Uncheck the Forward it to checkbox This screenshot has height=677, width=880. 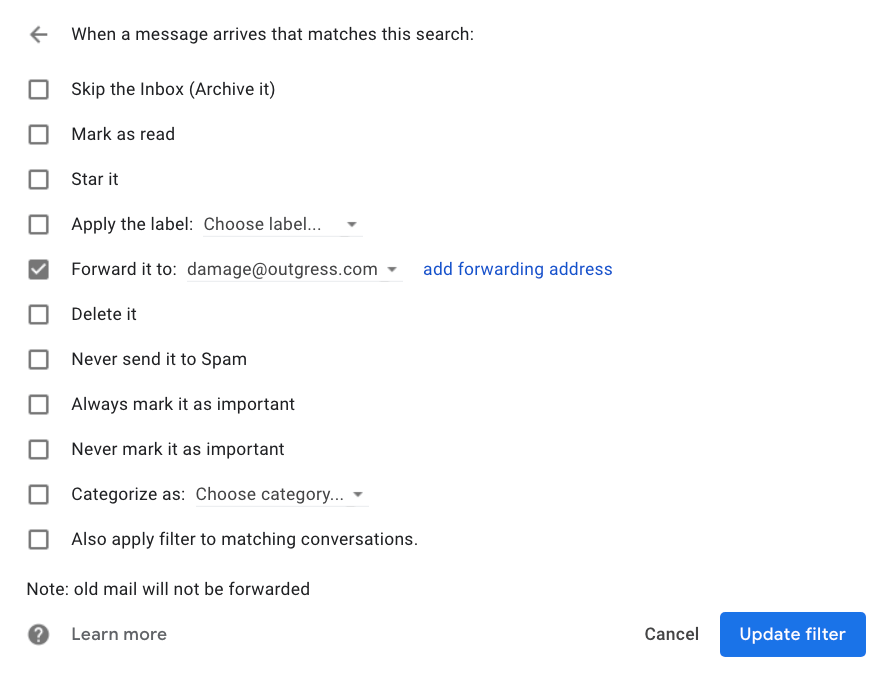click(x=39, y=269)
